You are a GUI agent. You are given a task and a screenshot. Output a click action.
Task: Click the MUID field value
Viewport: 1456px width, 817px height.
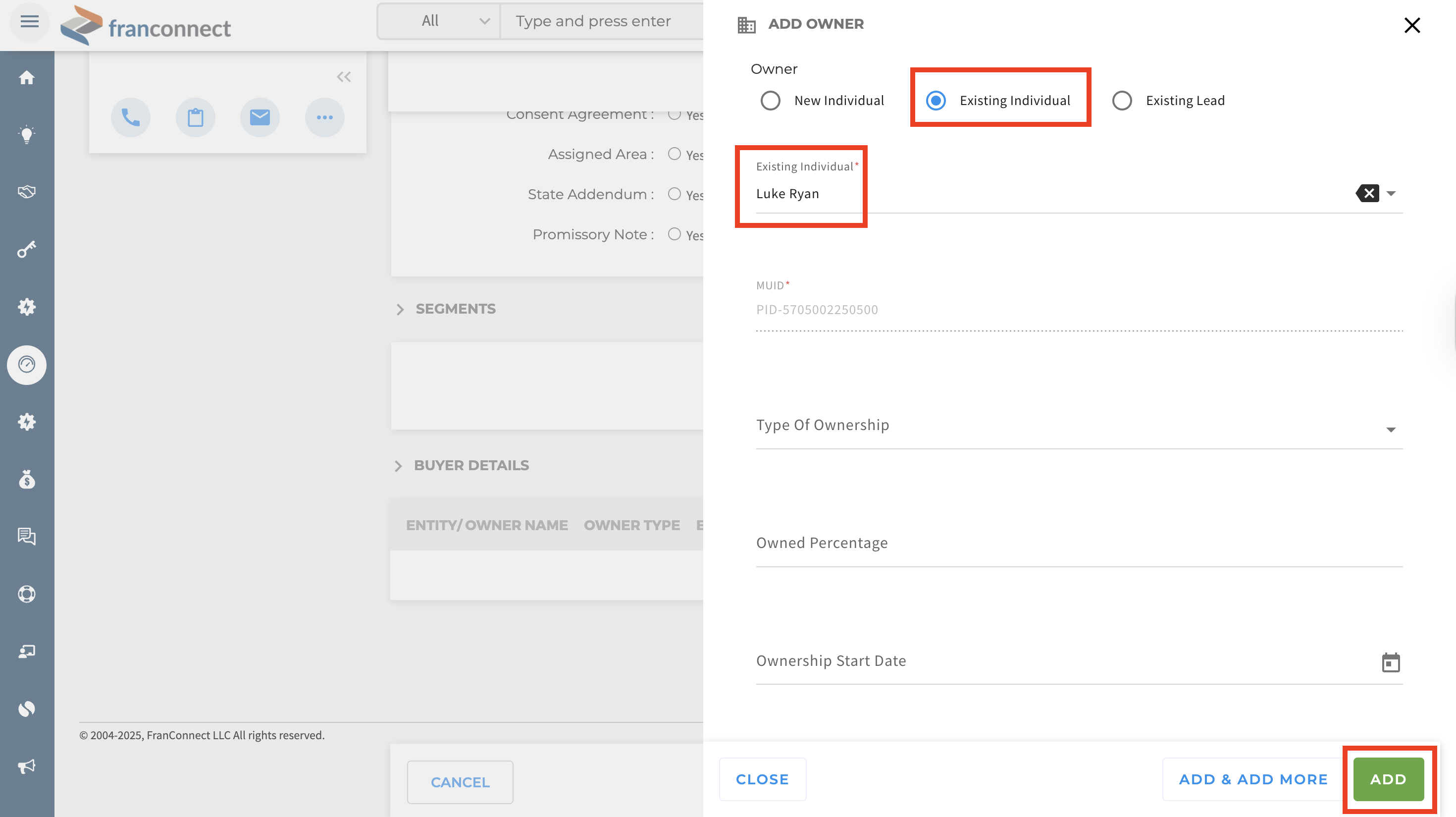817,310
